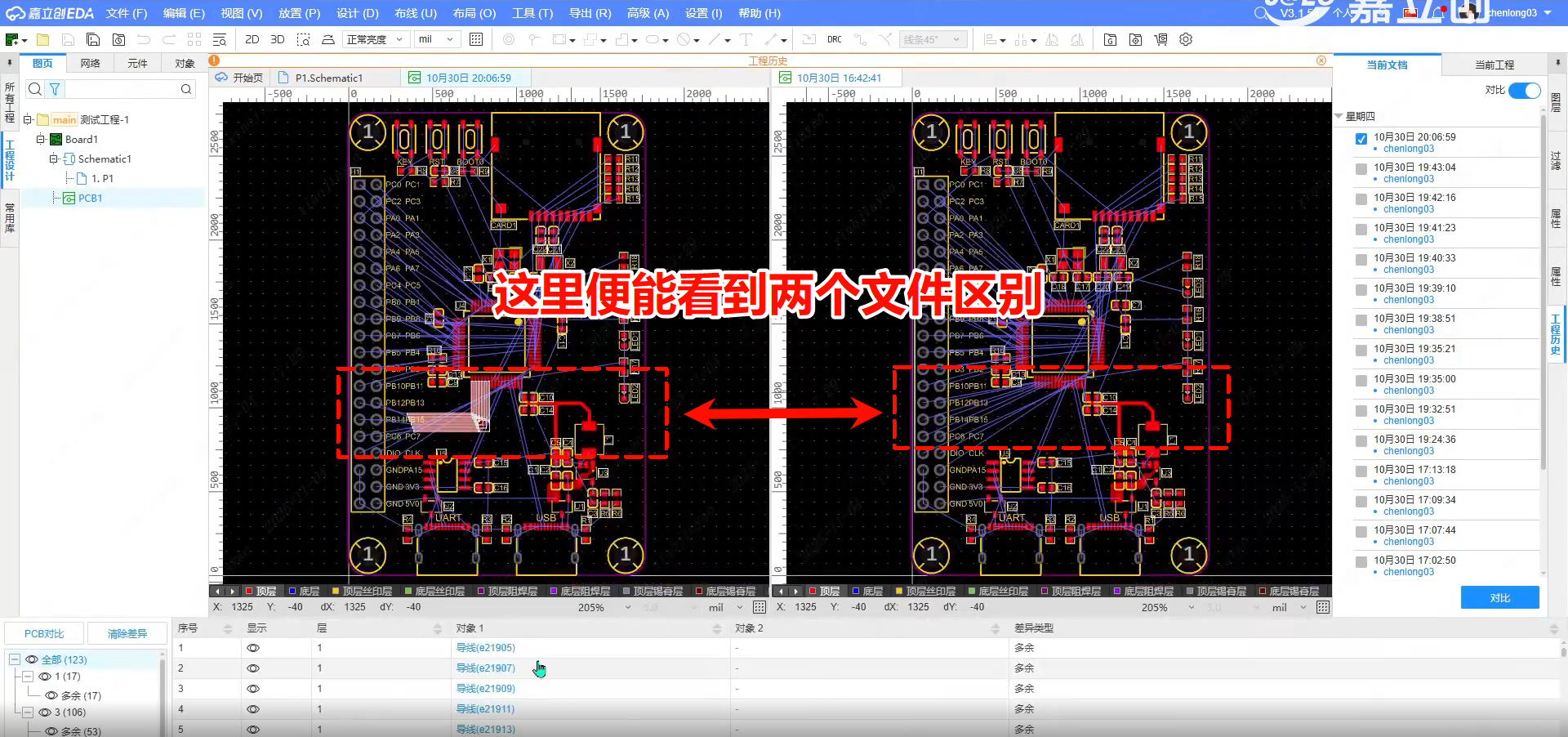The height and width of the screenshot is (737, 1568).
Task: Uncheck the 10月30日 20:06:59 history checkbox
Action: click(1361, 139)
